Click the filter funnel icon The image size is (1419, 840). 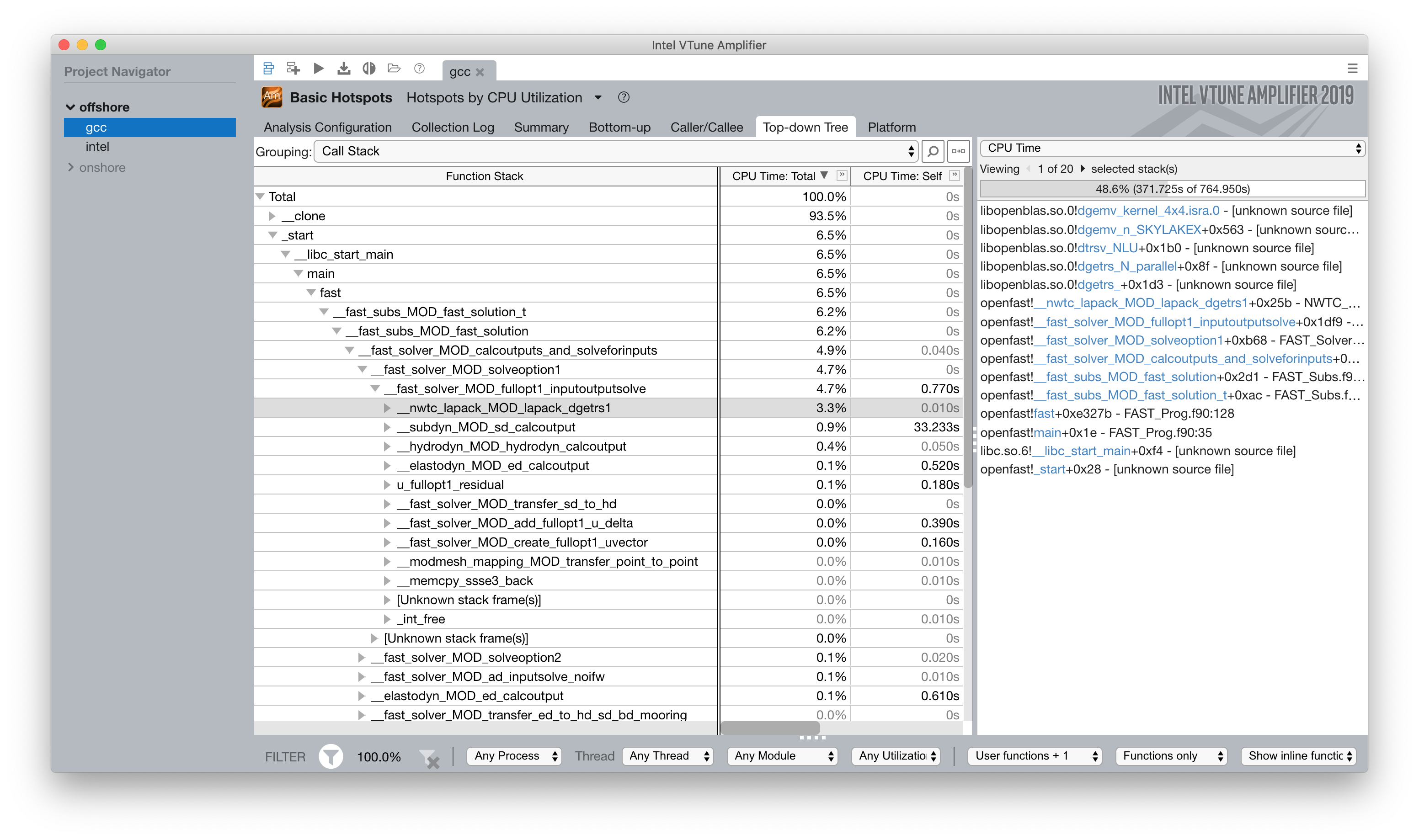pyautogui.click(x=331, y=756)
